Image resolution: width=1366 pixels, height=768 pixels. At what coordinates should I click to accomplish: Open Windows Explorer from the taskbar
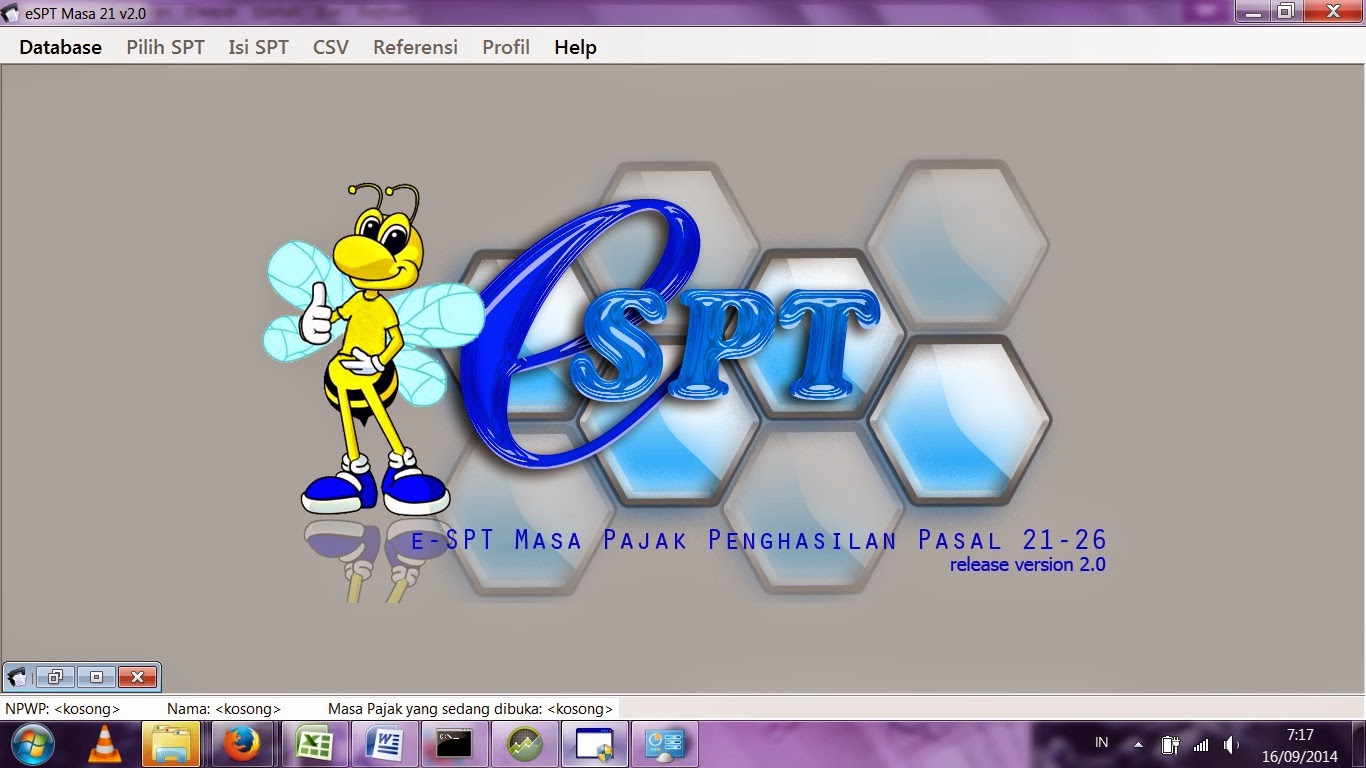171,744
